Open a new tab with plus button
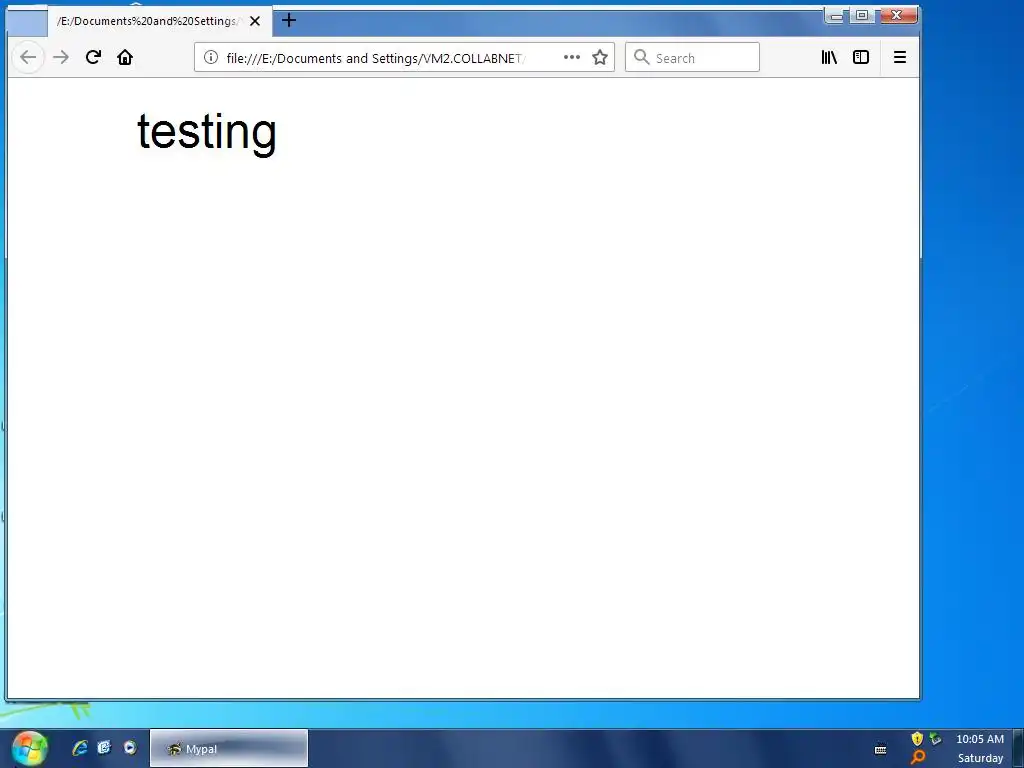 click(289, 21)
